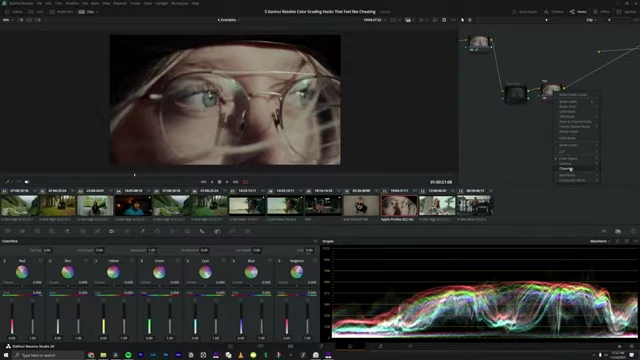Expand the LUT submenu

tap(576, 151)
